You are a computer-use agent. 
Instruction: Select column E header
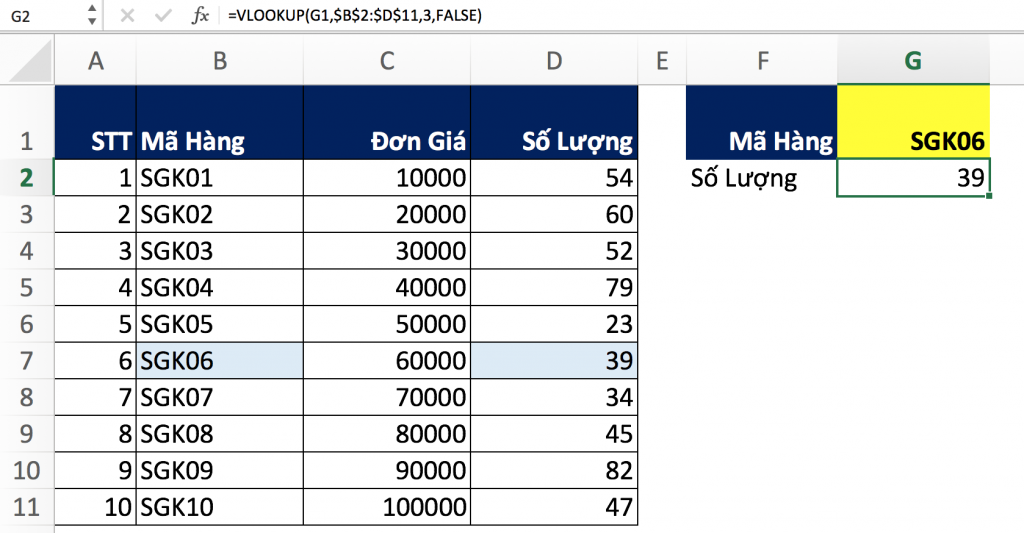click(x=661, y=62)
